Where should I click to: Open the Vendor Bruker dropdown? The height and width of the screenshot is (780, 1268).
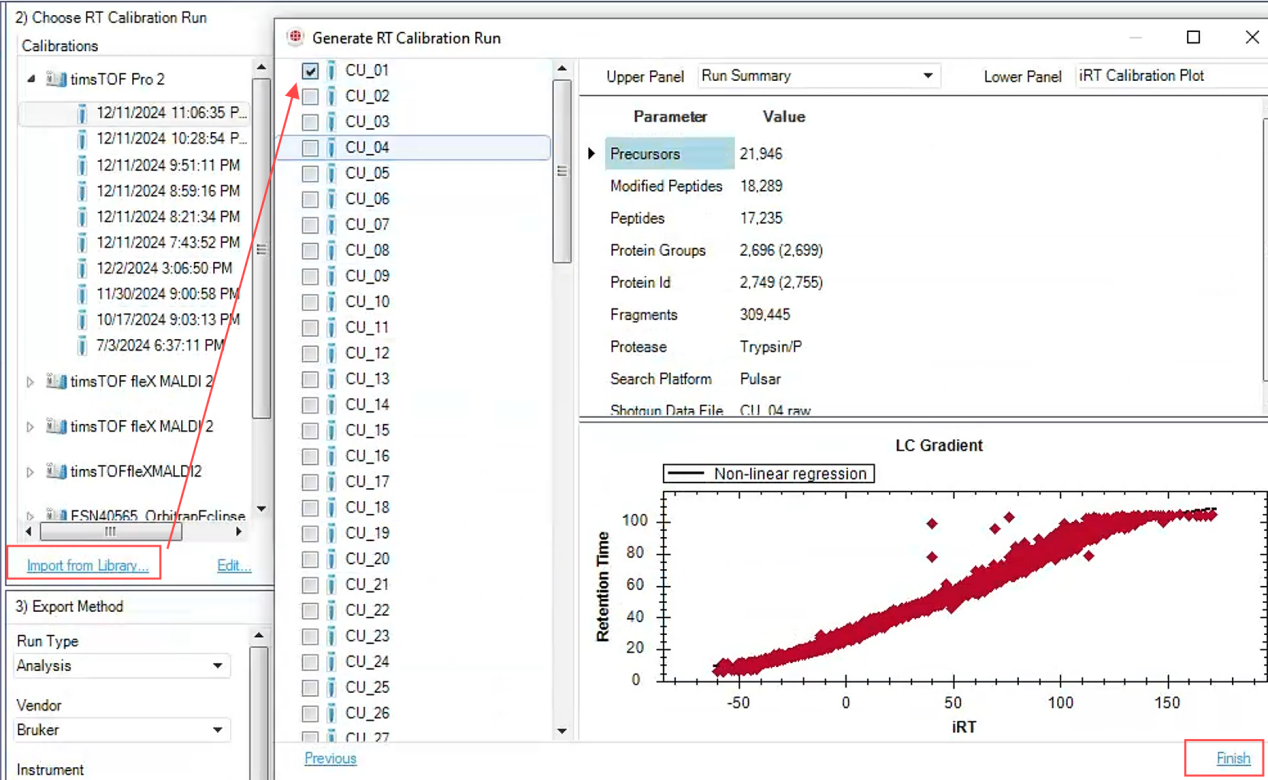coord(122,730)
